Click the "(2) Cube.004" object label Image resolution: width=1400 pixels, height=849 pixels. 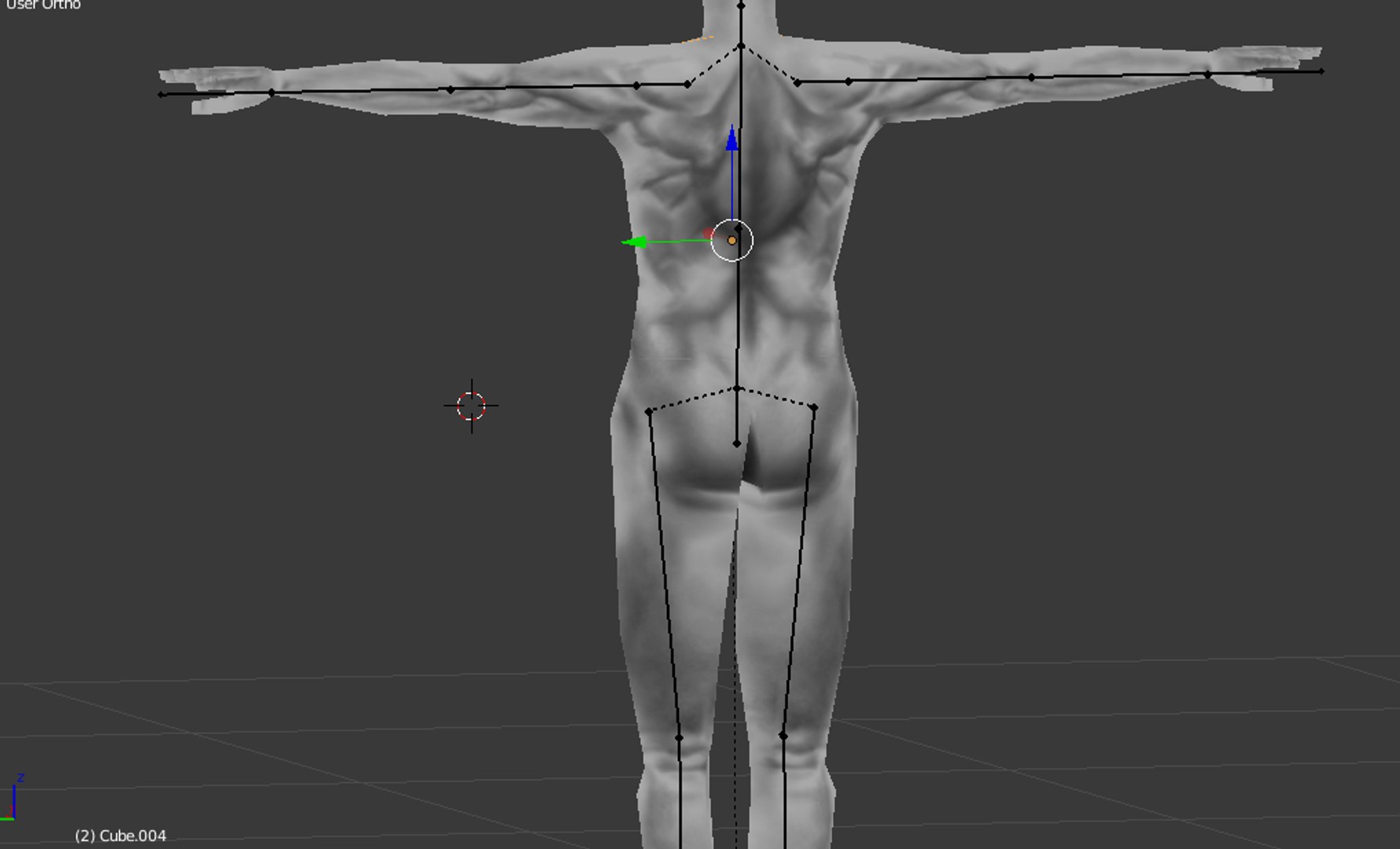pyautogui.click(x=120, y=836)
